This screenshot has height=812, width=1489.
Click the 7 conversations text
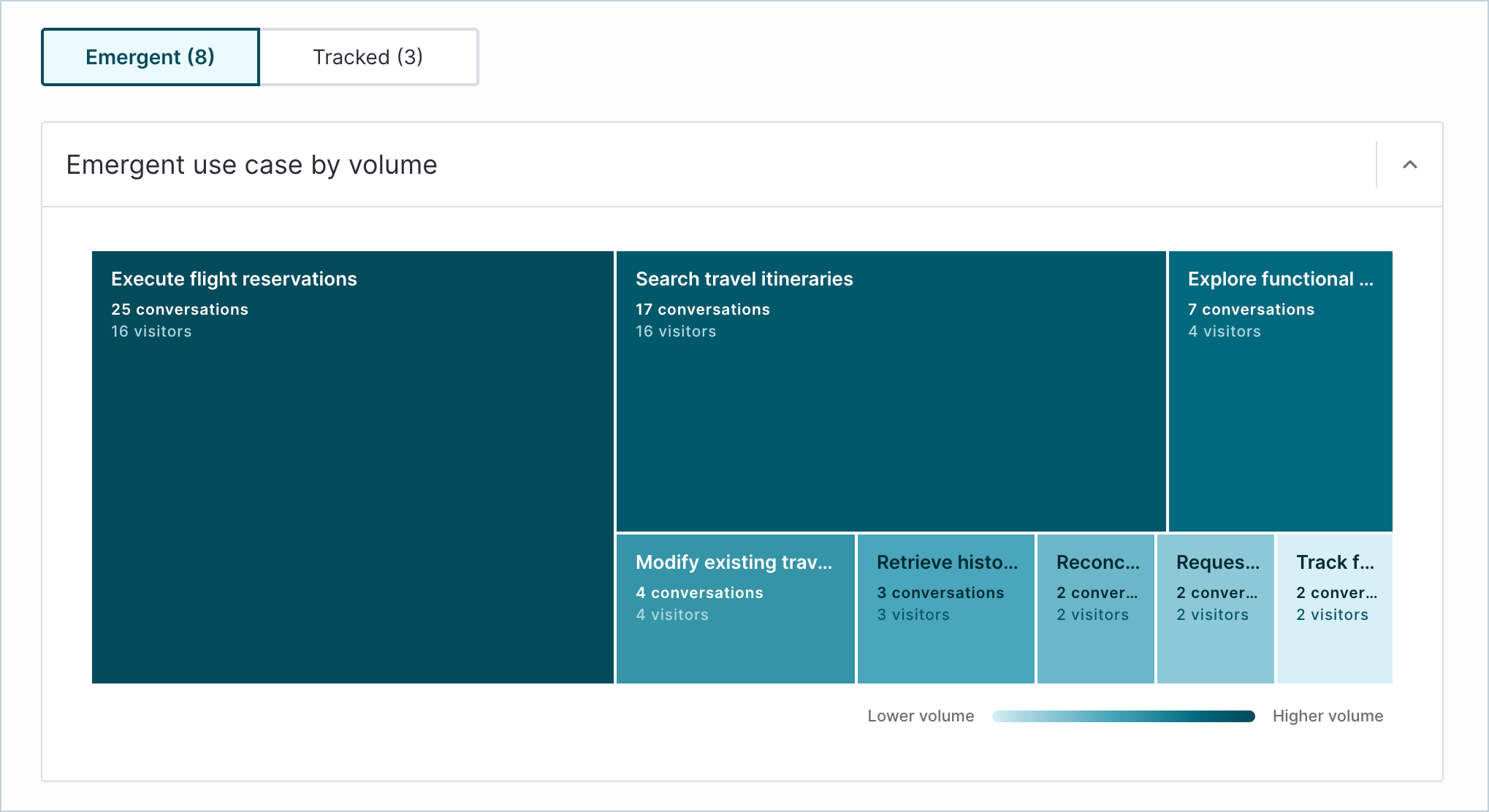point(1252,310)
